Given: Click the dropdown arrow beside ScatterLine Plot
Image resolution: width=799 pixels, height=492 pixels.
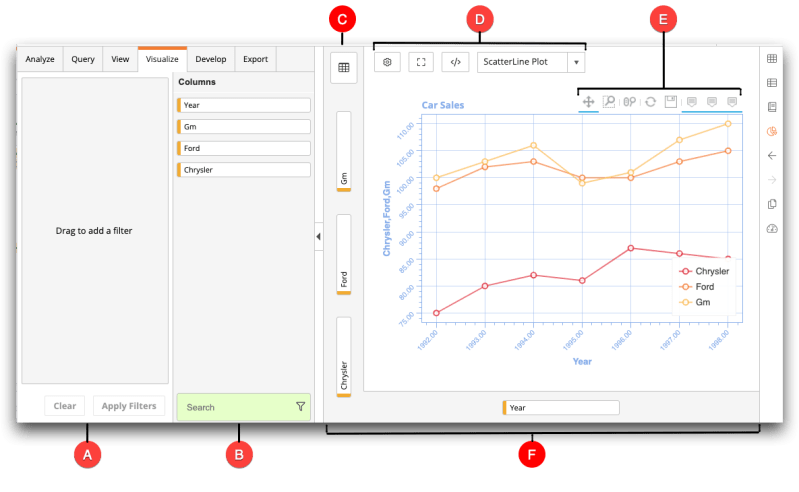Looking at the screenshot, I should click(576, 62).
